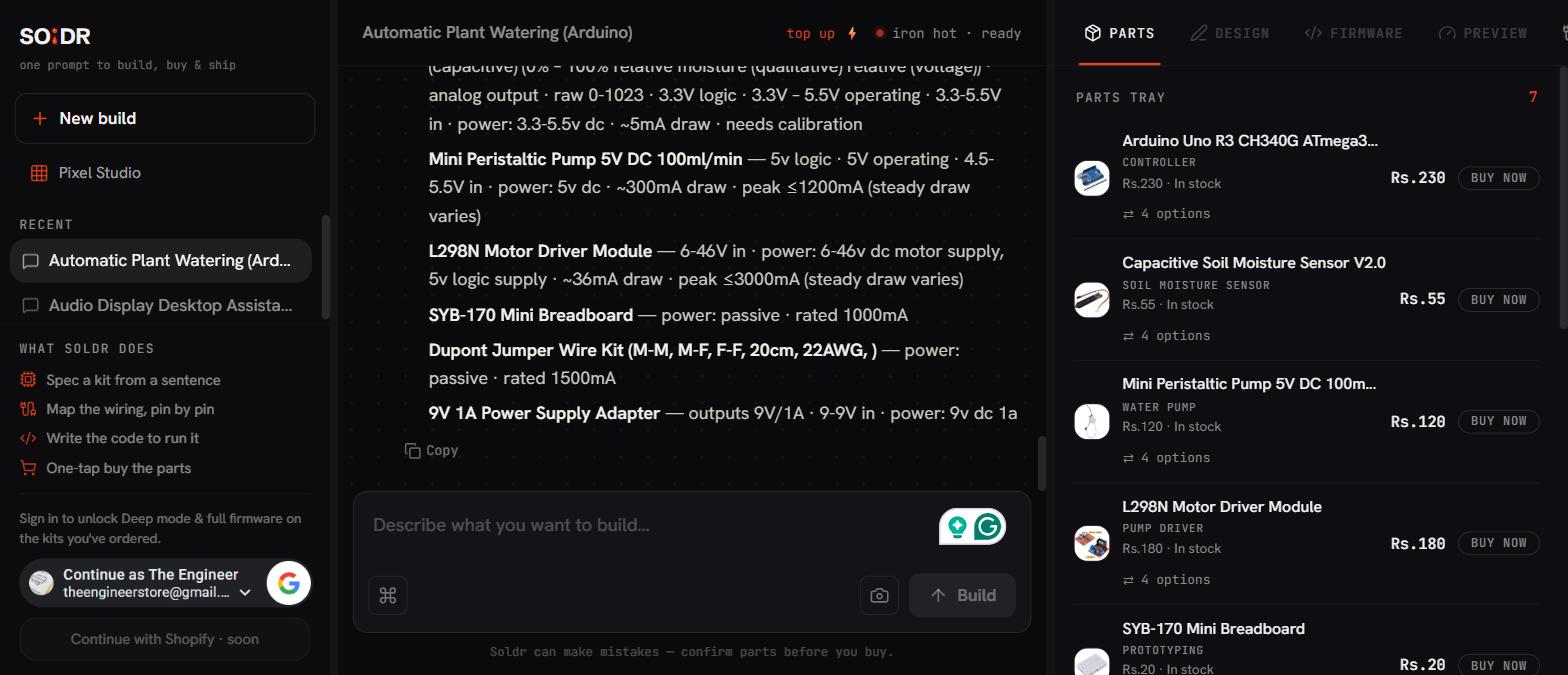Buy the Capacitive Soil Moisture Sensor now
The height and width of the screenshot is (675, 1568).
coord(1498,300)
